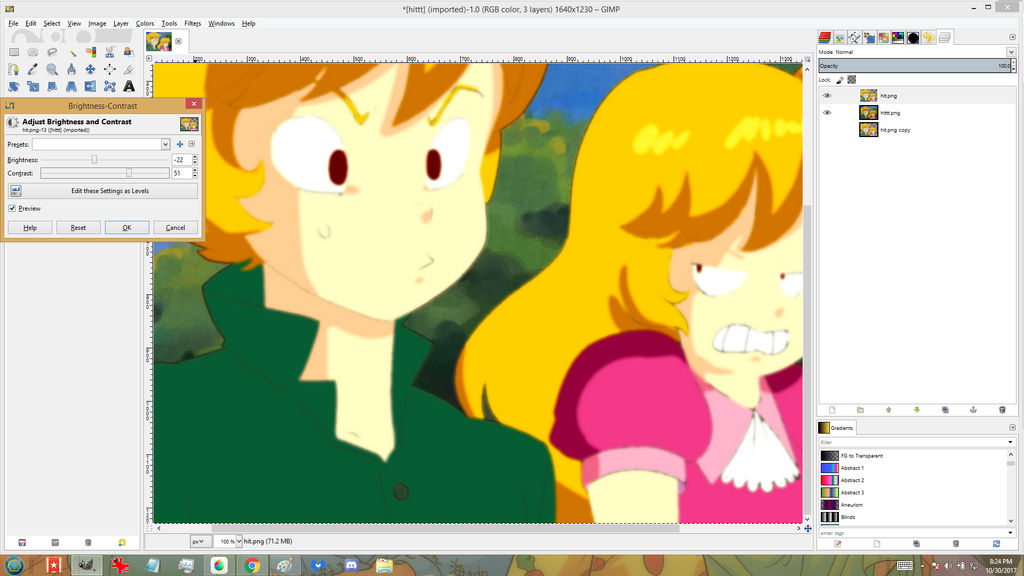The width and height of the screenshot is (1024, 576).
Task: Edit the selected gradient
Action: pos(837,543)
